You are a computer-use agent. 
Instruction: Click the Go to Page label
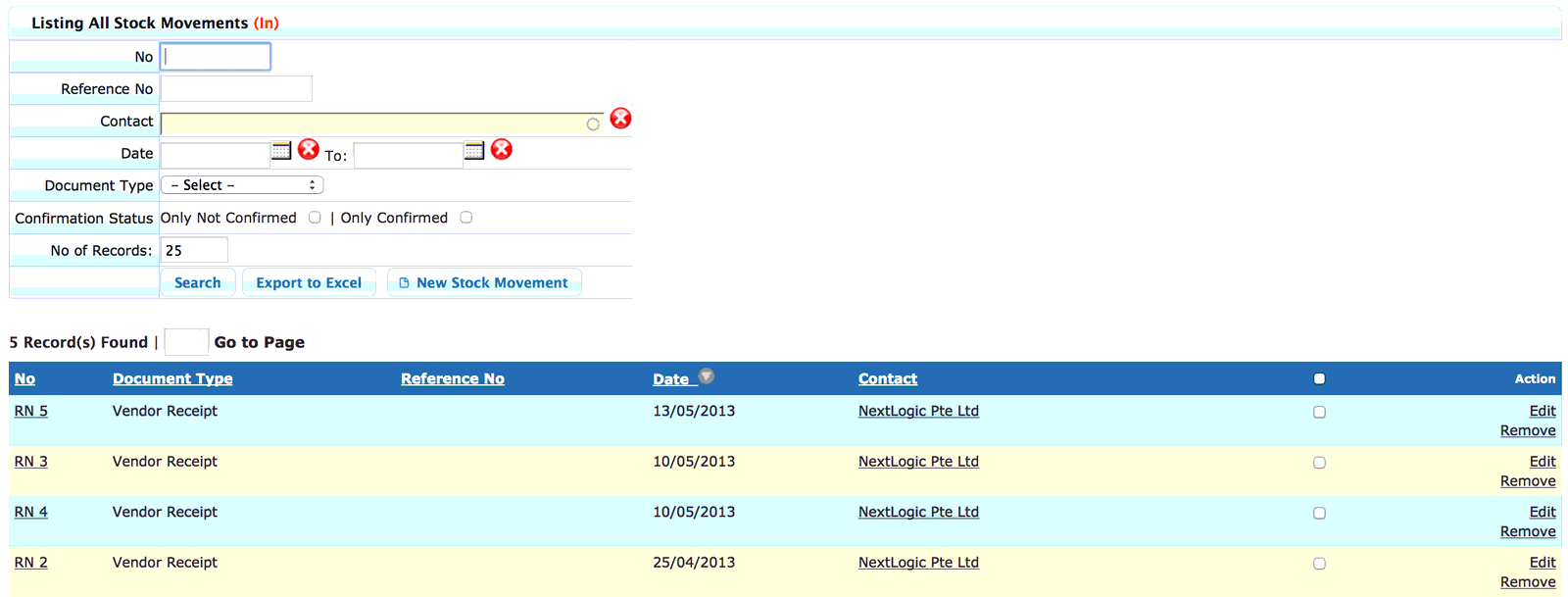click(260, 342)
